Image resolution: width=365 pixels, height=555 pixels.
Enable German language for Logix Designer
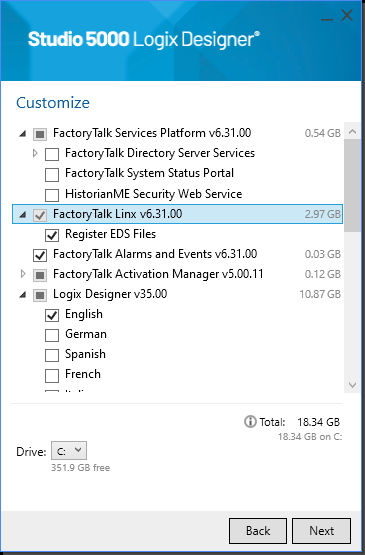[52, 335]
